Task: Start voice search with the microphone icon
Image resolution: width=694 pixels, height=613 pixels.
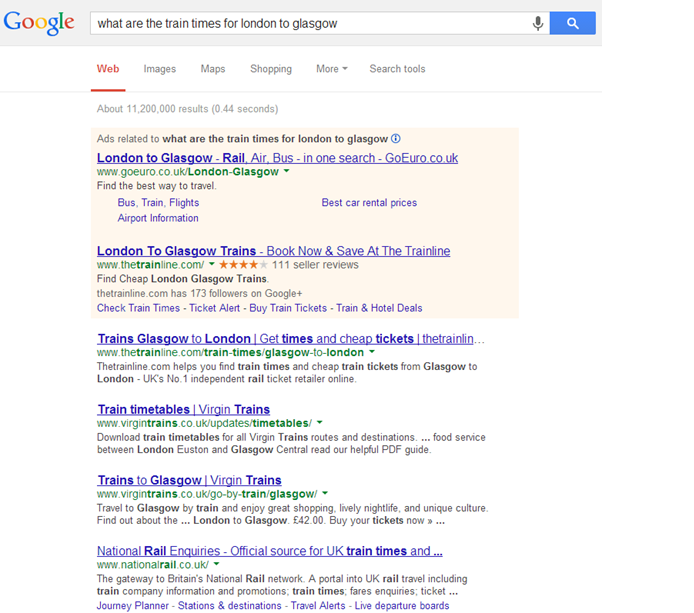Action: pos(538,23)
